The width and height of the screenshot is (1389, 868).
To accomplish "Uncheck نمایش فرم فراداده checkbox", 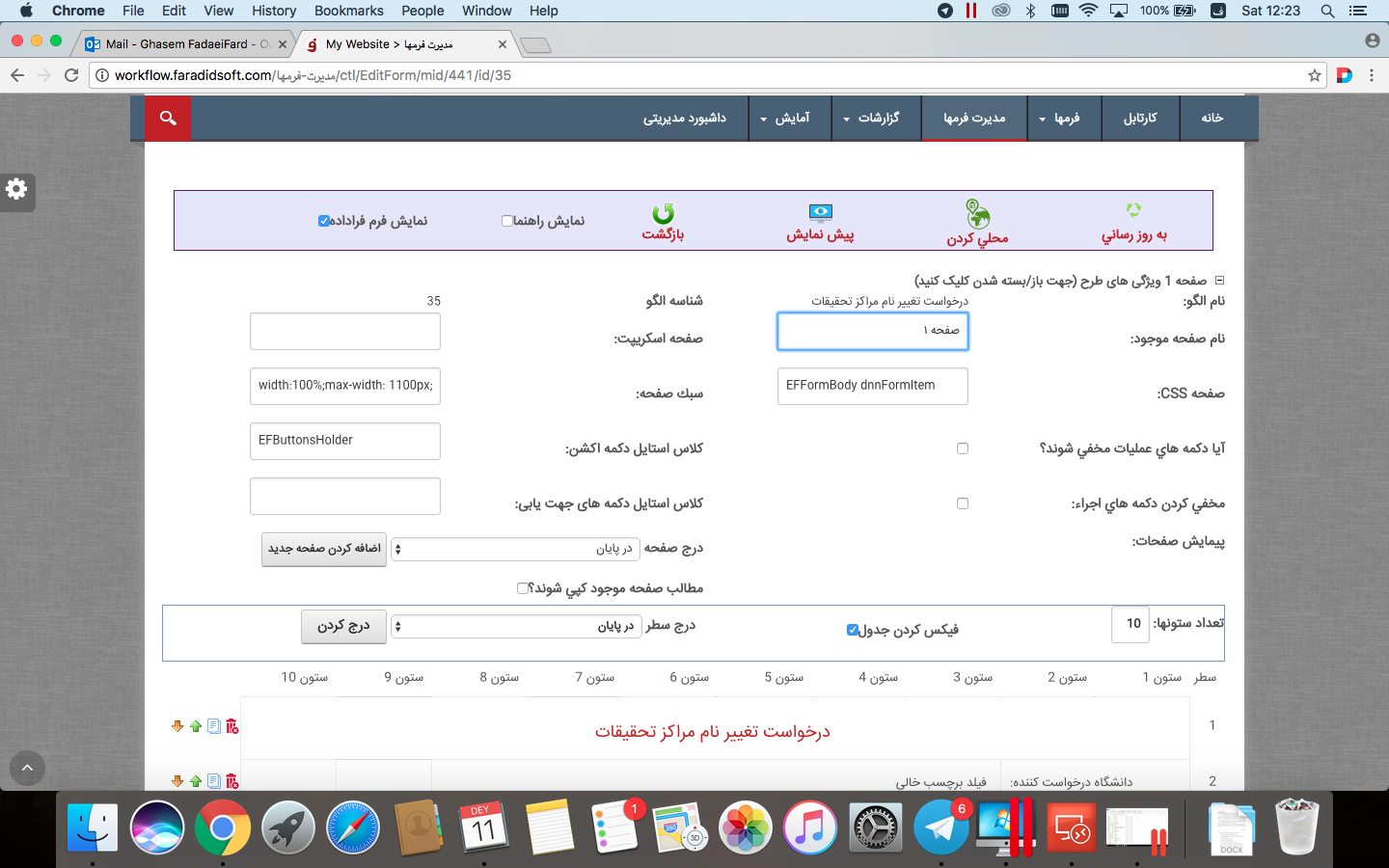I will (x=324, y=221).
